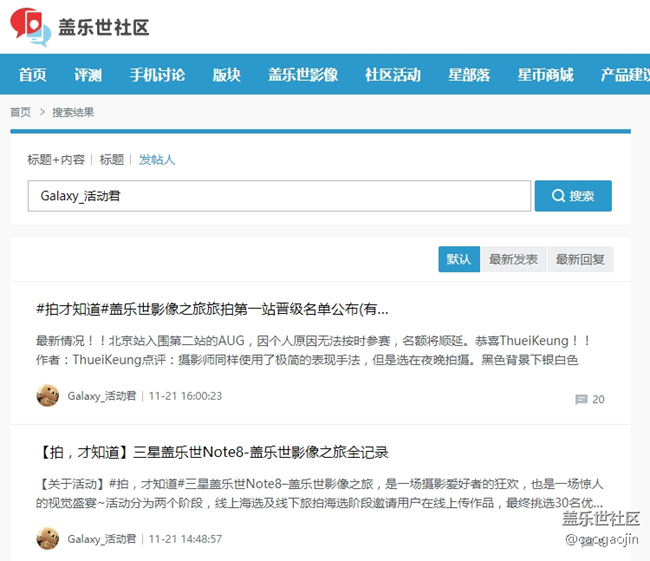The width and height of the screenshot is (650, 561).
Task: Open post 【拍，才知道】三星盖乐世Note8-盖乐世影像之旅全记录
Action: click(212, 452)
